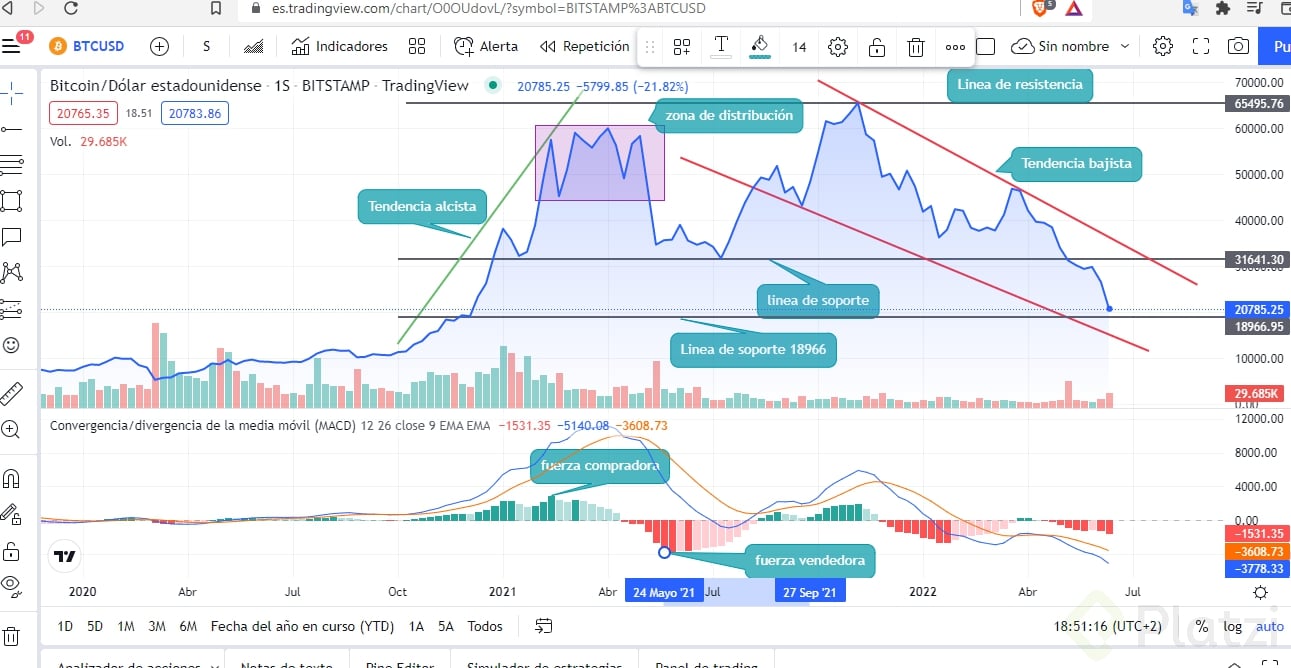
Task: Open the interval selector showing S
Action: click(206, 46)
